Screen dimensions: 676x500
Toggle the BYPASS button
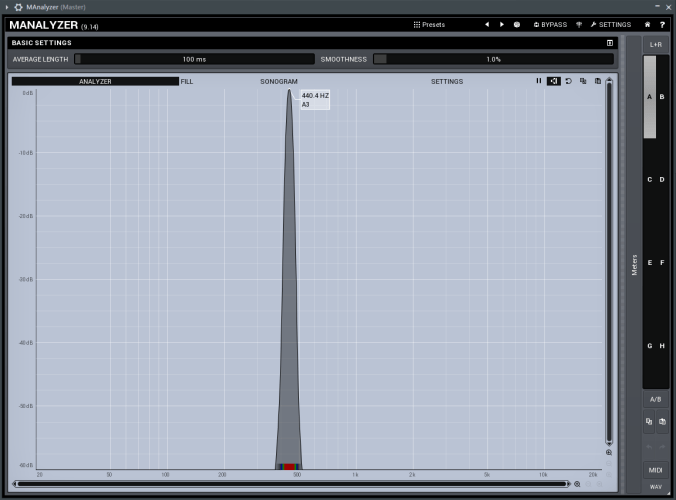[x=550, y=24]
